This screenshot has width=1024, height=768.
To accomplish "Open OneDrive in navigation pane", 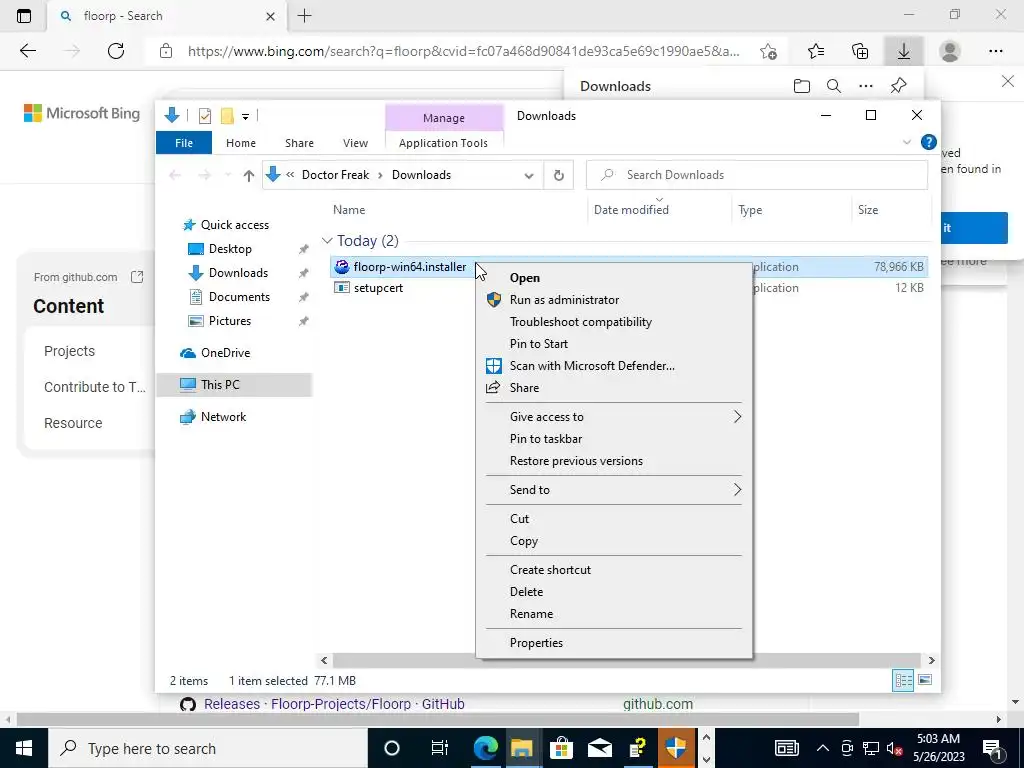I will (x=225, y=353).
